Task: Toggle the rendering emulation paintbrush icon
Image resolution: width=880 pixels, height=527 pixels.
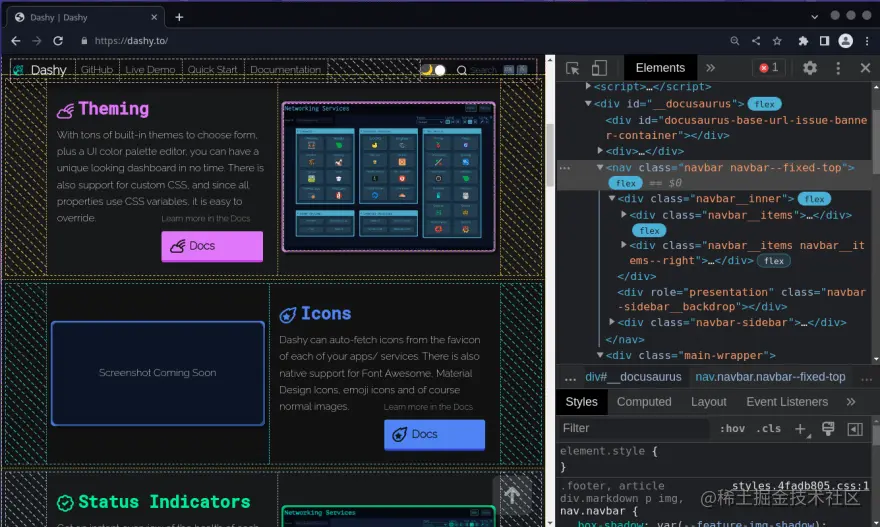Action: pos(828,429)
